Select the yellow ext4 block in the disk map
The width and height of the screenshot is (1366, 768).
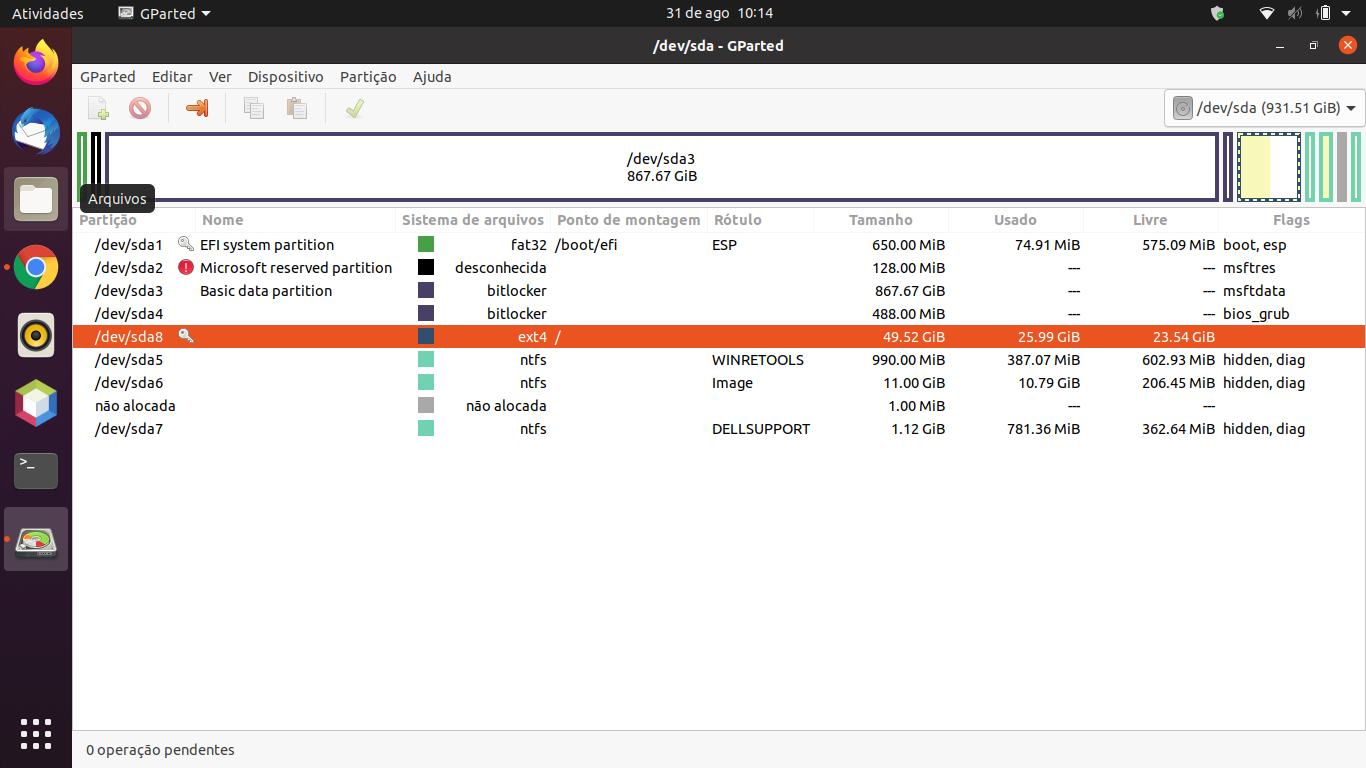1269,167
